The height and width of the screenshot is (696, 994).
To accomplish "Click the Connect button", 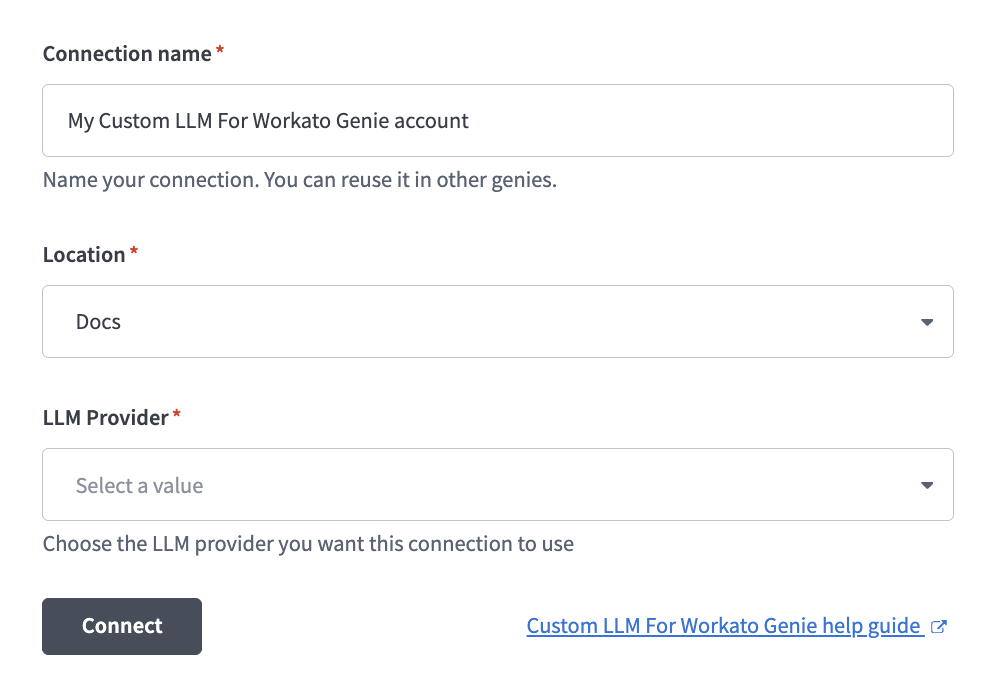I will tap(121, 626).
